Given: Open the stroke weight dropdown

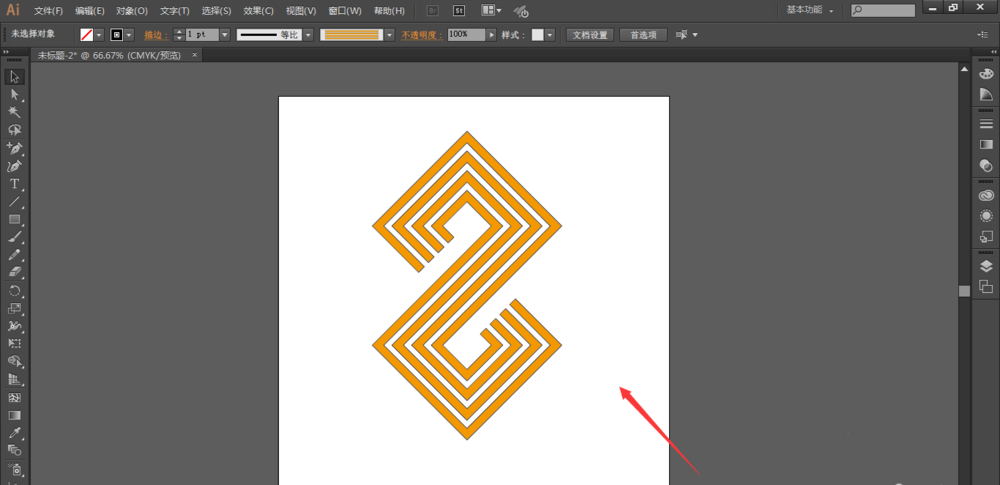Looking at the screenshot, I should coord(224,35).
